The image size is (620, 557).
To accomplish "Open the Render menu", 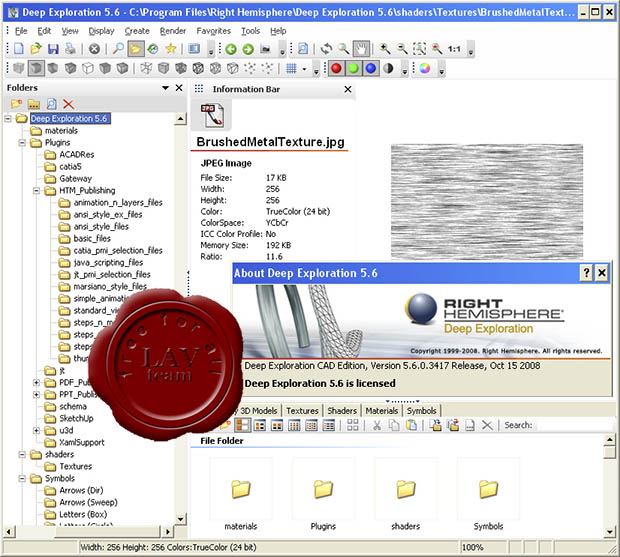I will [173, 31].
